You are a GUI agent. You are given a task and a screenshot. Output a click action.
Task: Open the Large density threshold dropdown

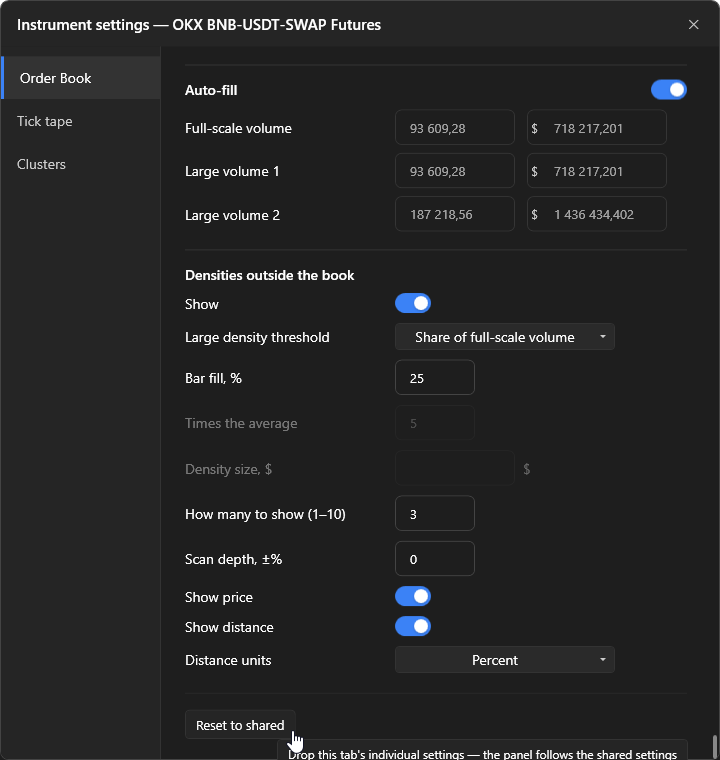tap(505, 337)
